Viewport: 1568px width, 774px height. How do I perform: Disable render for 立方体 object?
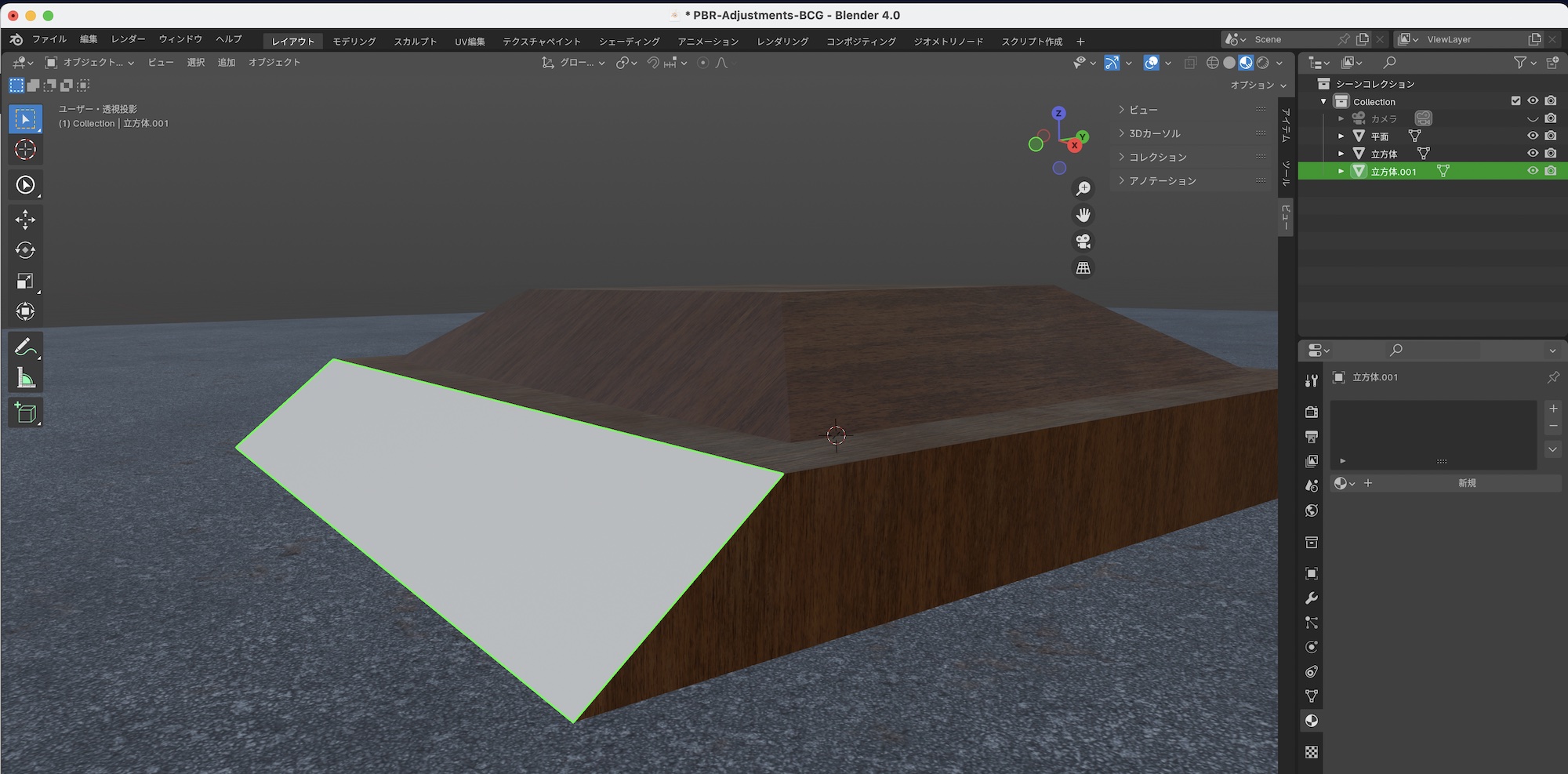coord(1550,154)
